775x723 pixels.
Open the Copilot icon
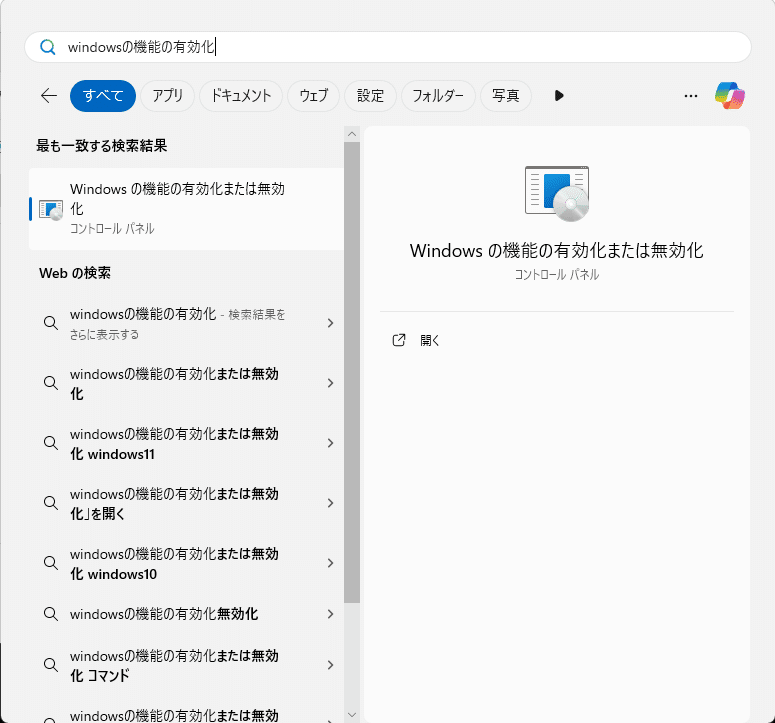coord(730,95)
